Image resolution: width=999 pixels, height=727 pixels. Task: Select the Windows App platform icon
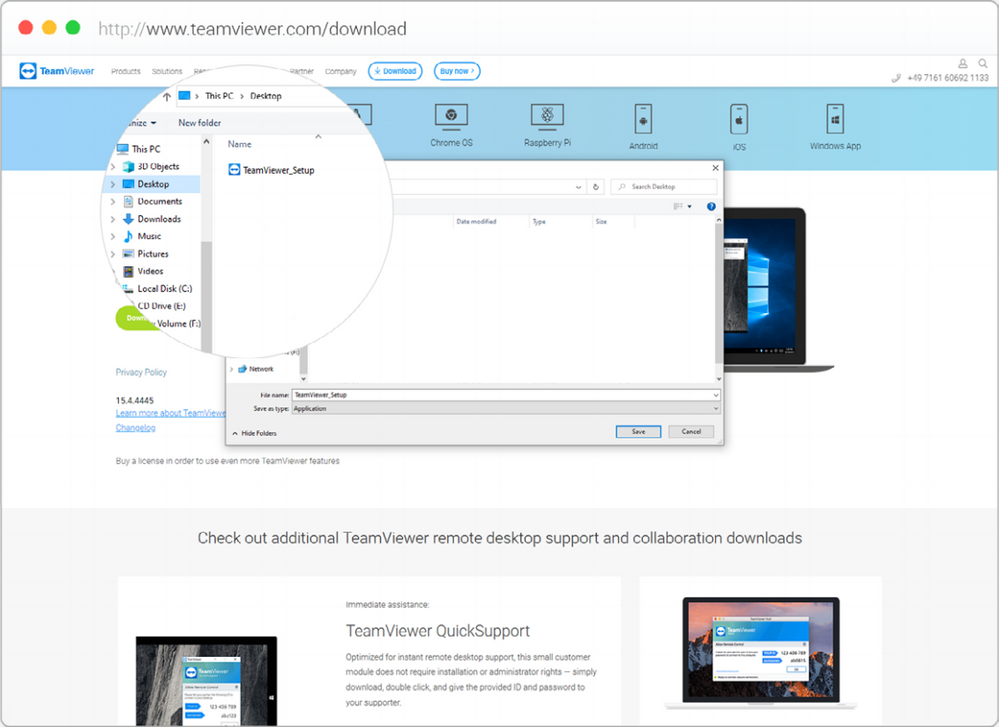(835, 119)
